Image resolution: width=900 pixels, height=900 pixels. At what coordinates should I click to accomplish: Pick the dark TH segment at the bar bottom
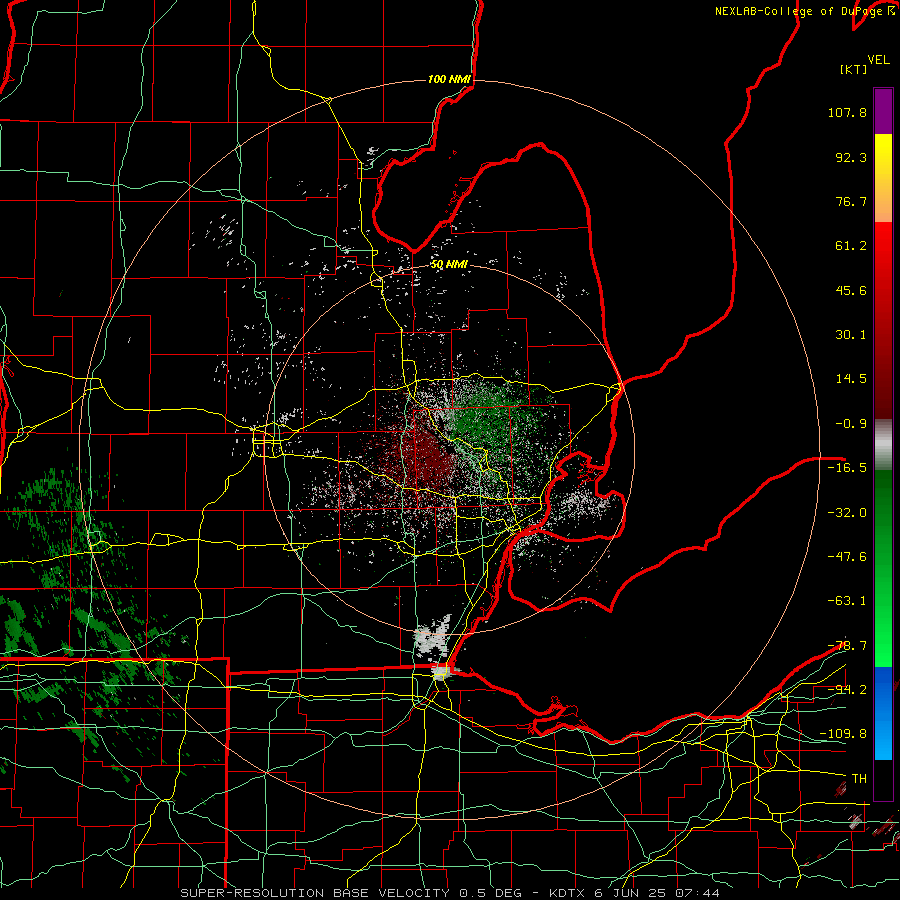pos(883,779)
